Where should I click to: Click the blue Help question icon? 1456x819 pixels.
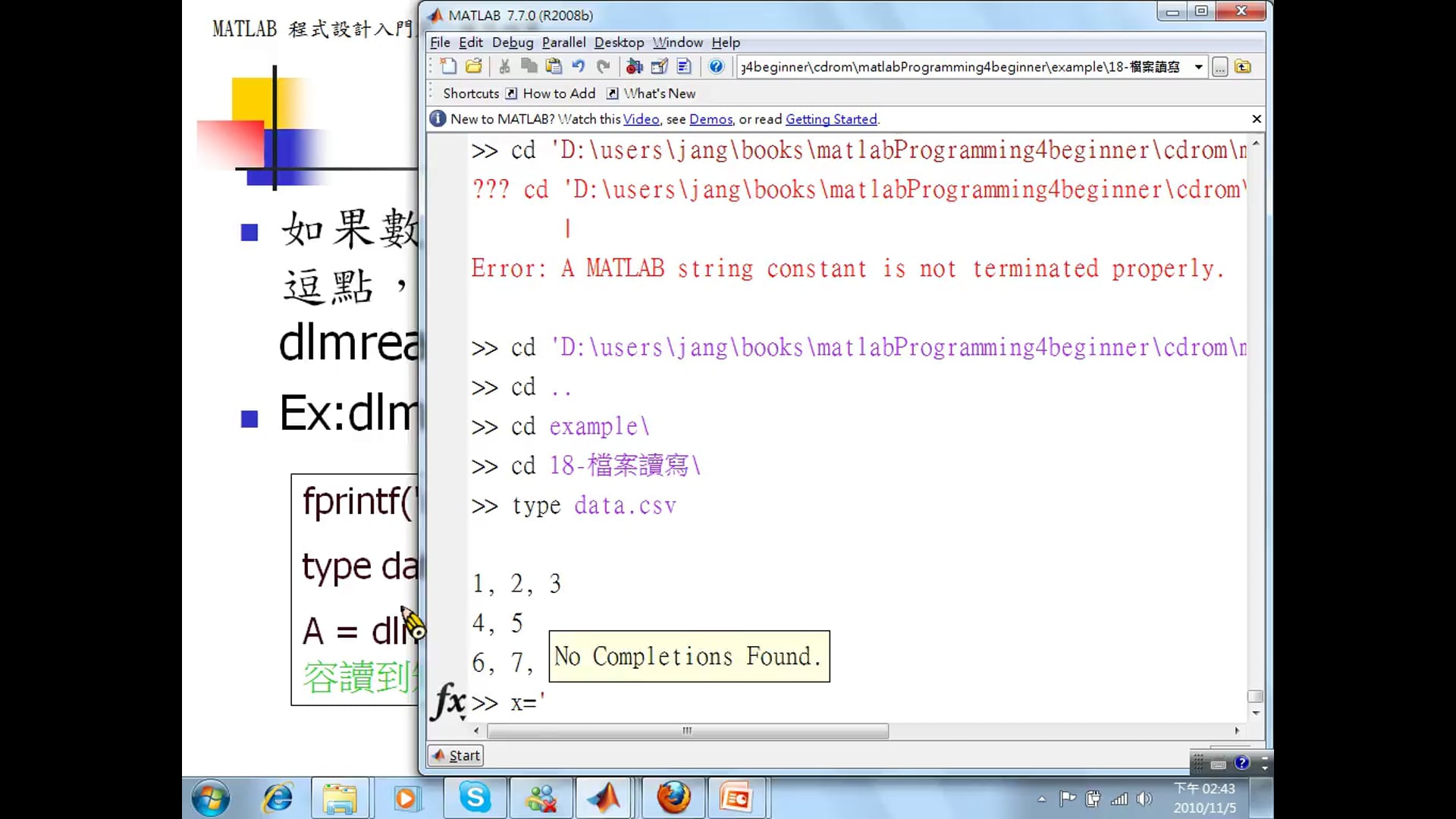coord(716,67)
